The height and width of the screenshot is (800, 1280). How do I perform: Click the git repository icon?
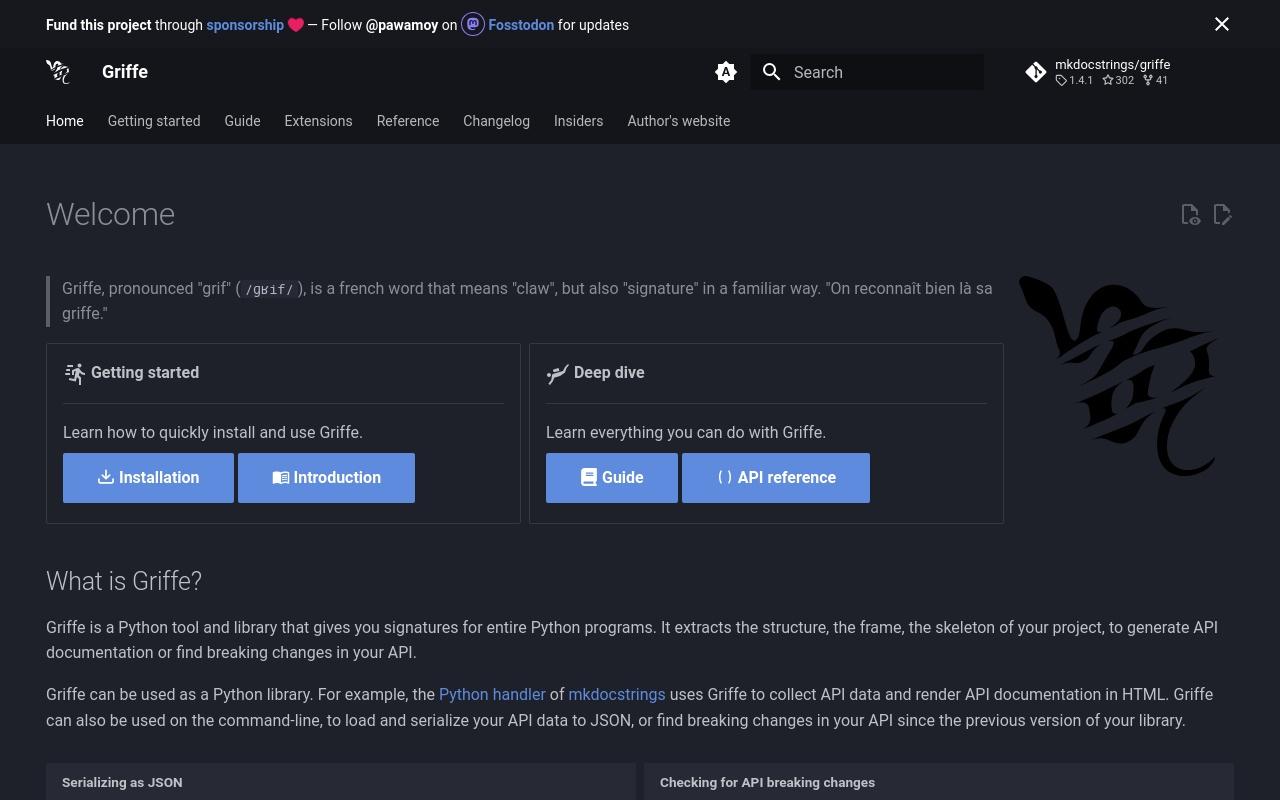click(1036, 72)
